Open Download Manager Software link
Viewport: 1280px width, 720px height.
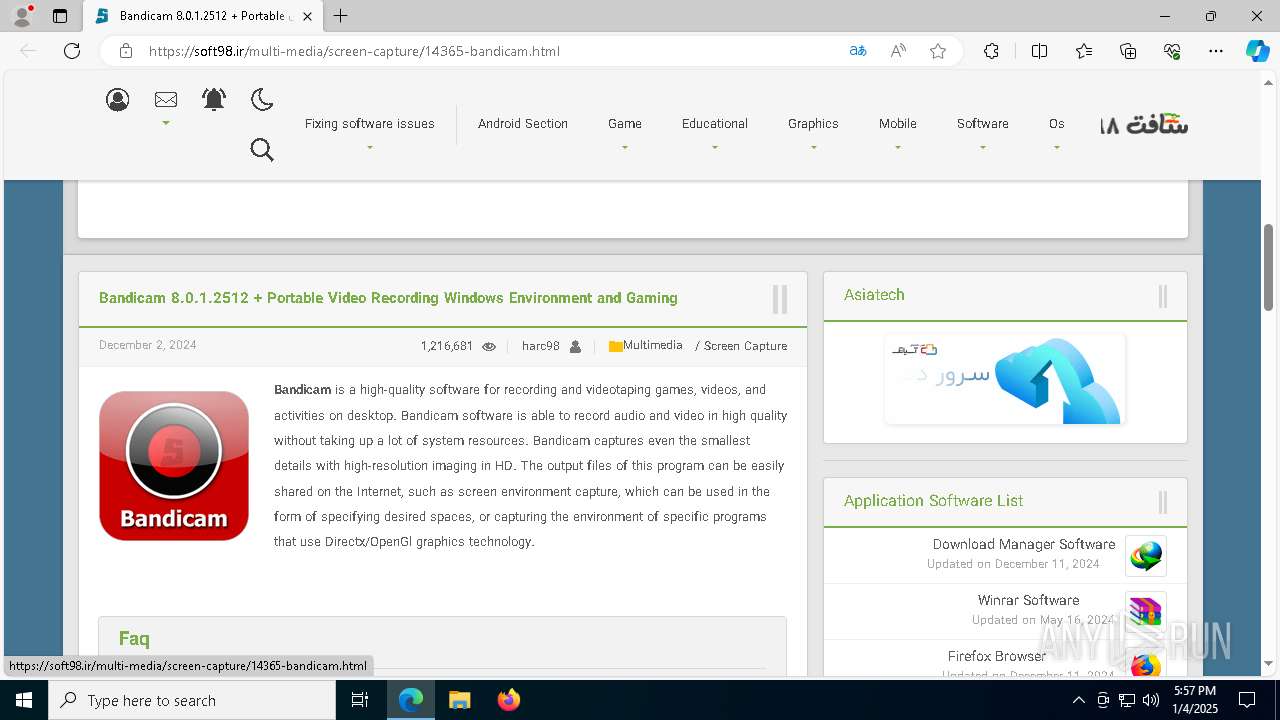[x=1024, y=545]
